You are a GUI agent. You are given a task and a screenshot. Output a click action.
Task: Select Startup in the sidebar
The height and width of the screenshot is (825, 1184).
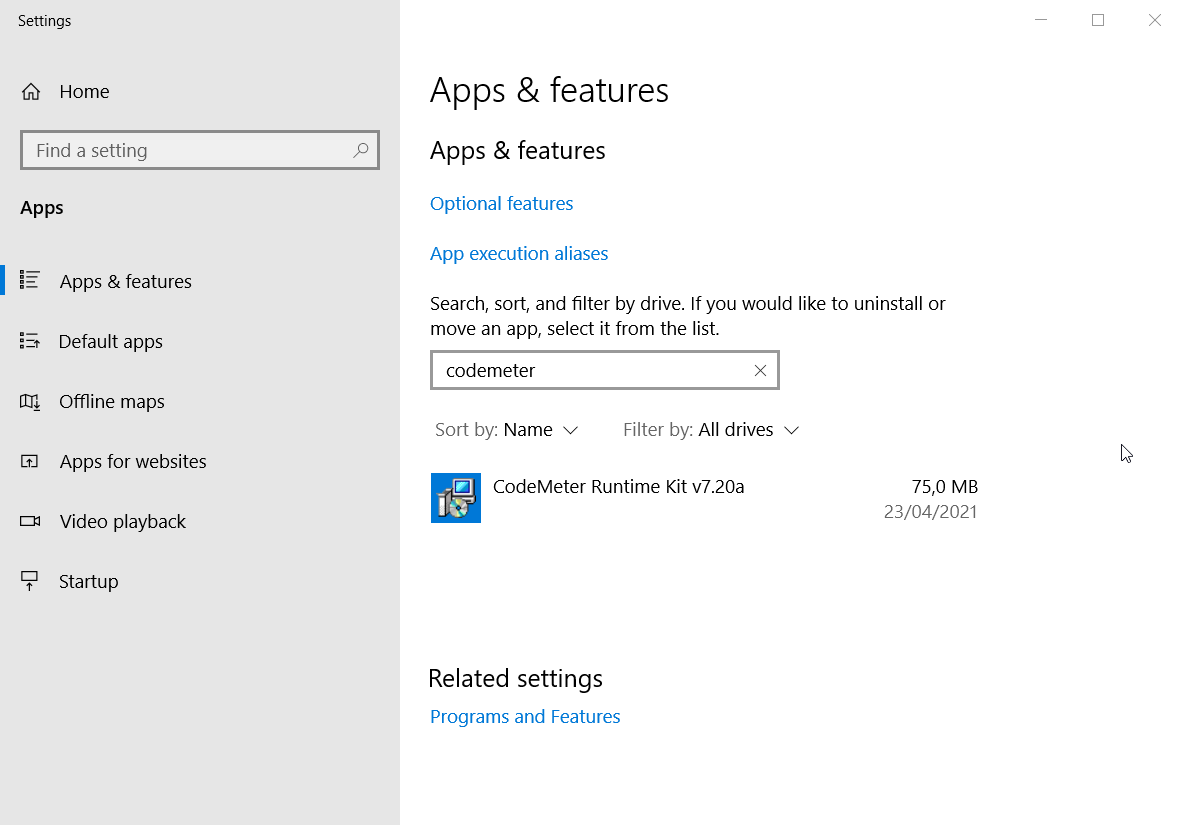200,581
